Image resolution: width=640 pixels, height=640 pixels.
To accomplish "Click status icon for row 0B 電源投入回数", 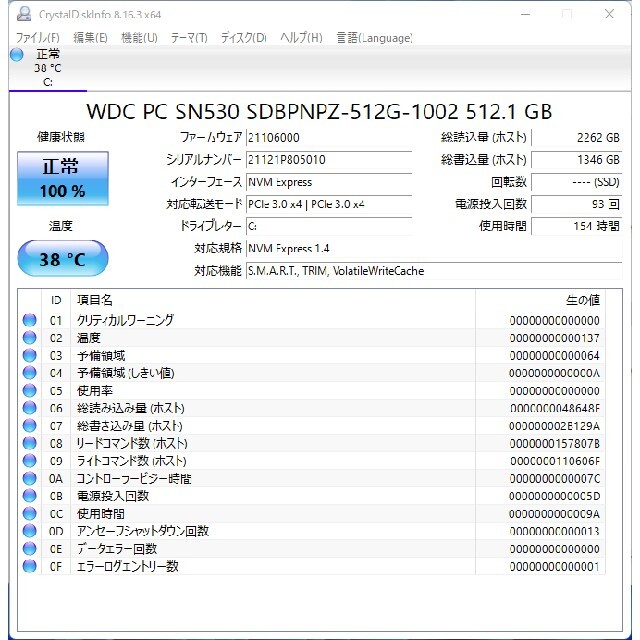I will tap(29, 496).
